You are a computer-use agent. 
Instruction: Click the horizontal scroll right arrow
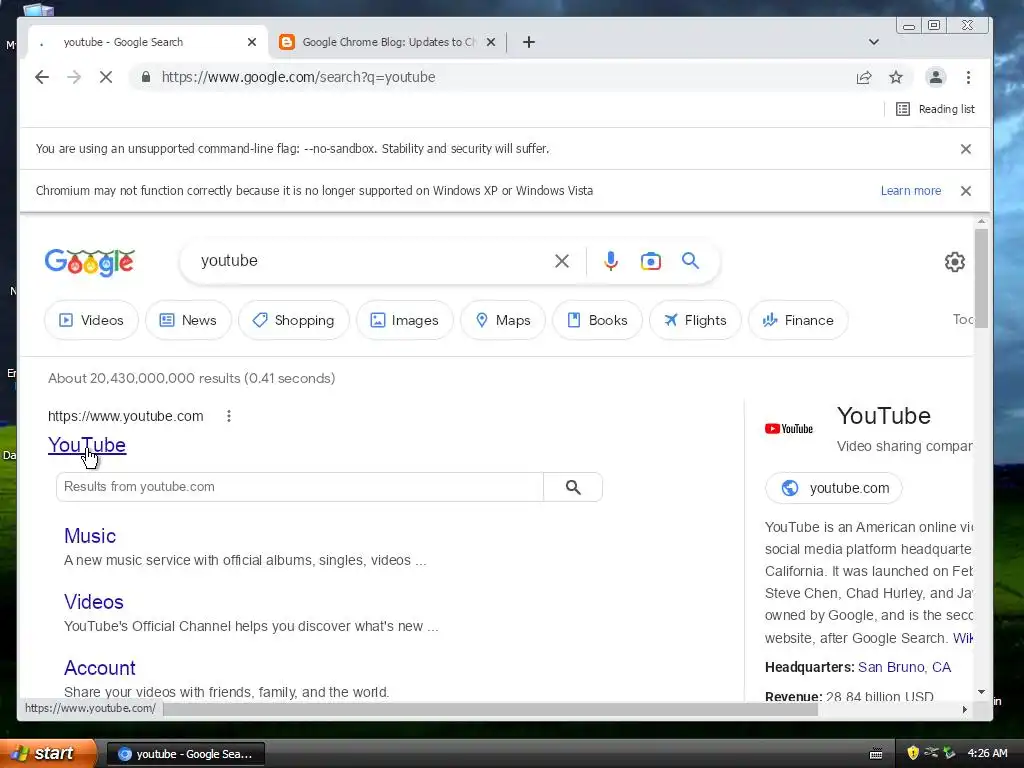tap(965, 709)
